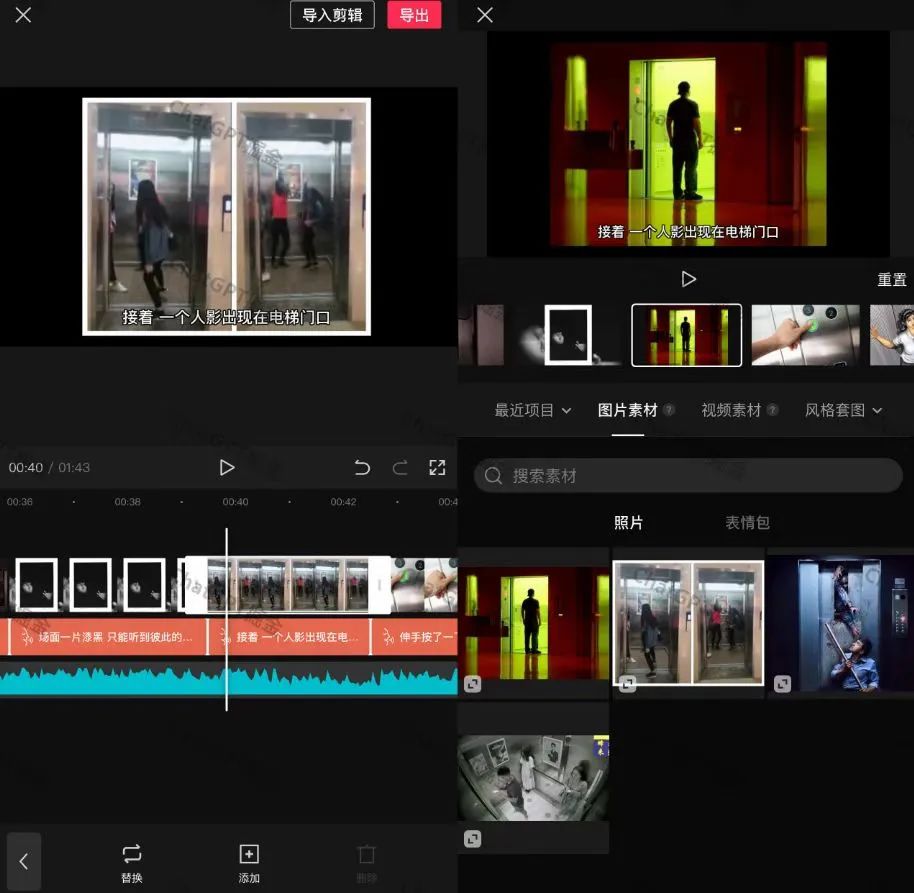Expand the 最近项目 dropdown
Viewport: 914px width, 893px height.
533,410
